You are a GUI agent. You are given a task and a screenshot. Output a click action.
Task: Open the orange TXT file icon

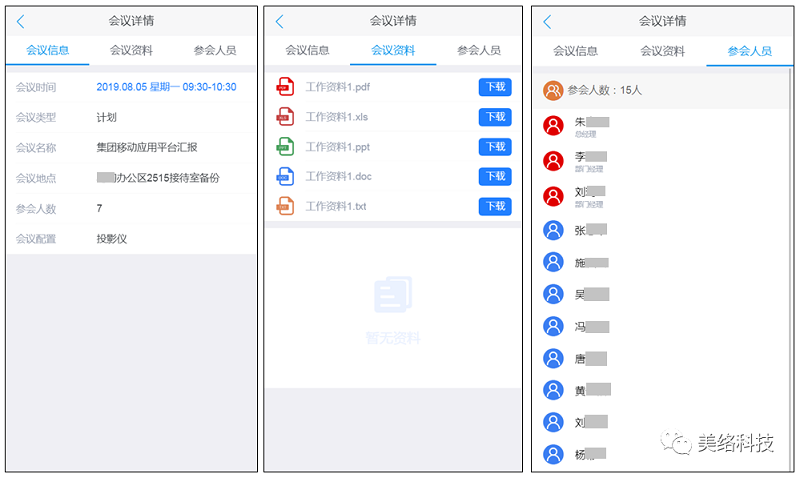tap(285, 206)
